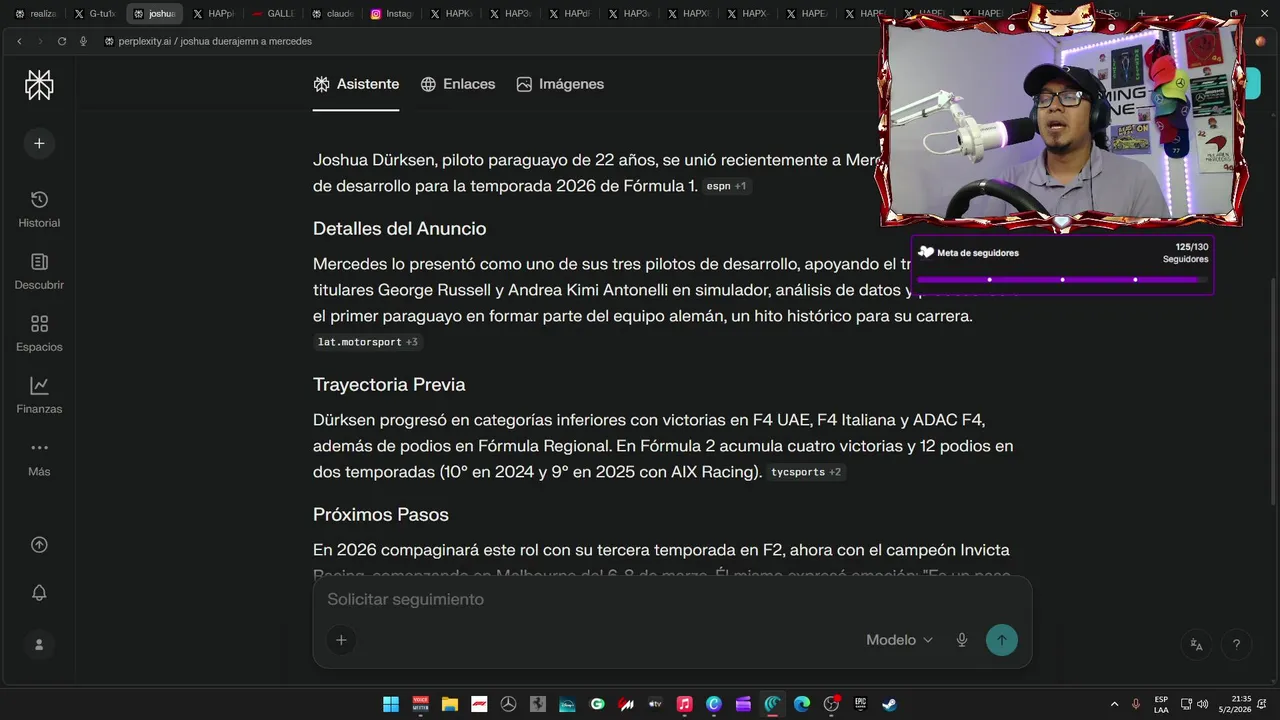Open Finanzas in the sidebar
Viewport: 1280px width, 720px height.
pyautogui.click(x=39, y=396)
